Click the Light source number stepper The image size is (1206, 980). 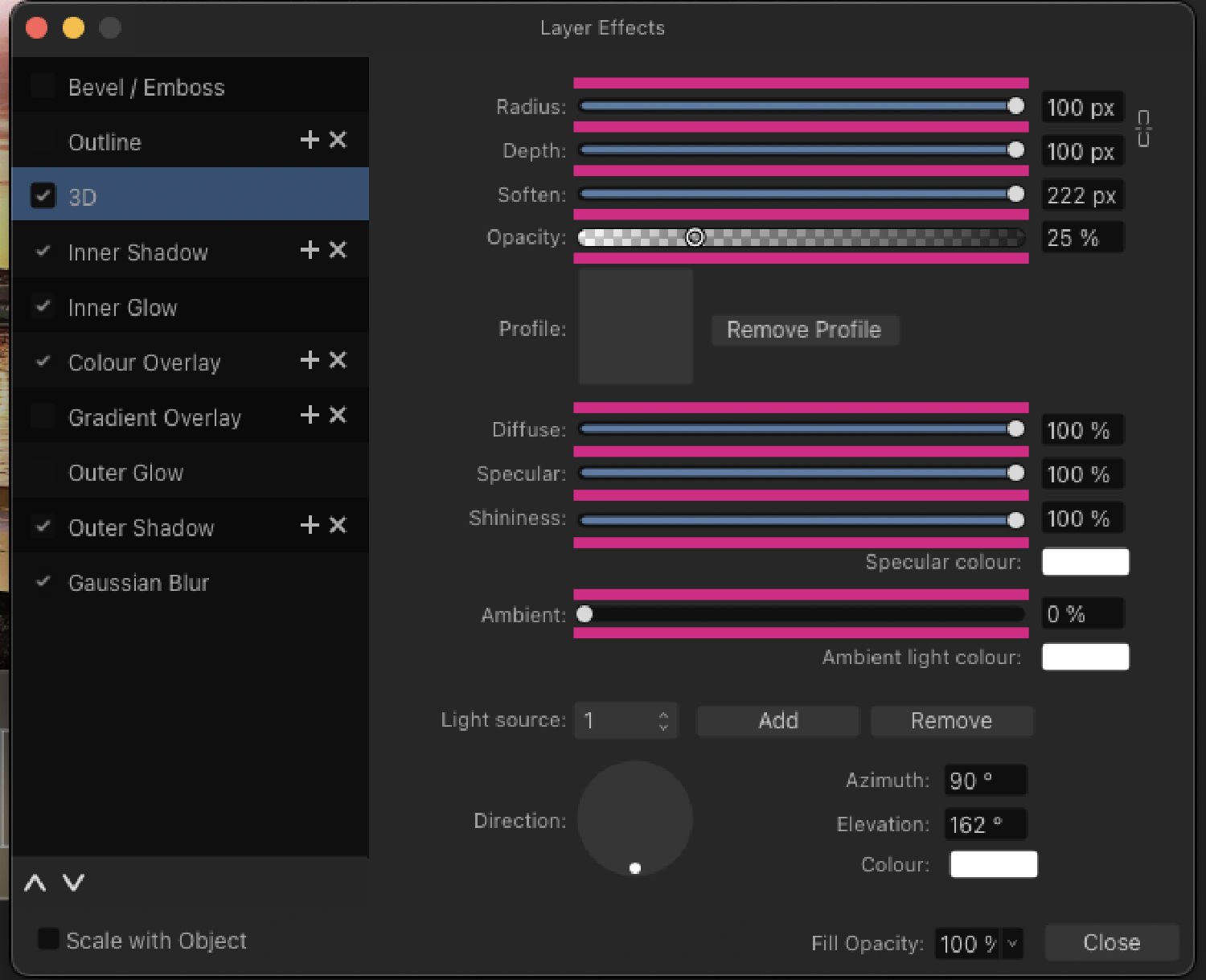663,720
